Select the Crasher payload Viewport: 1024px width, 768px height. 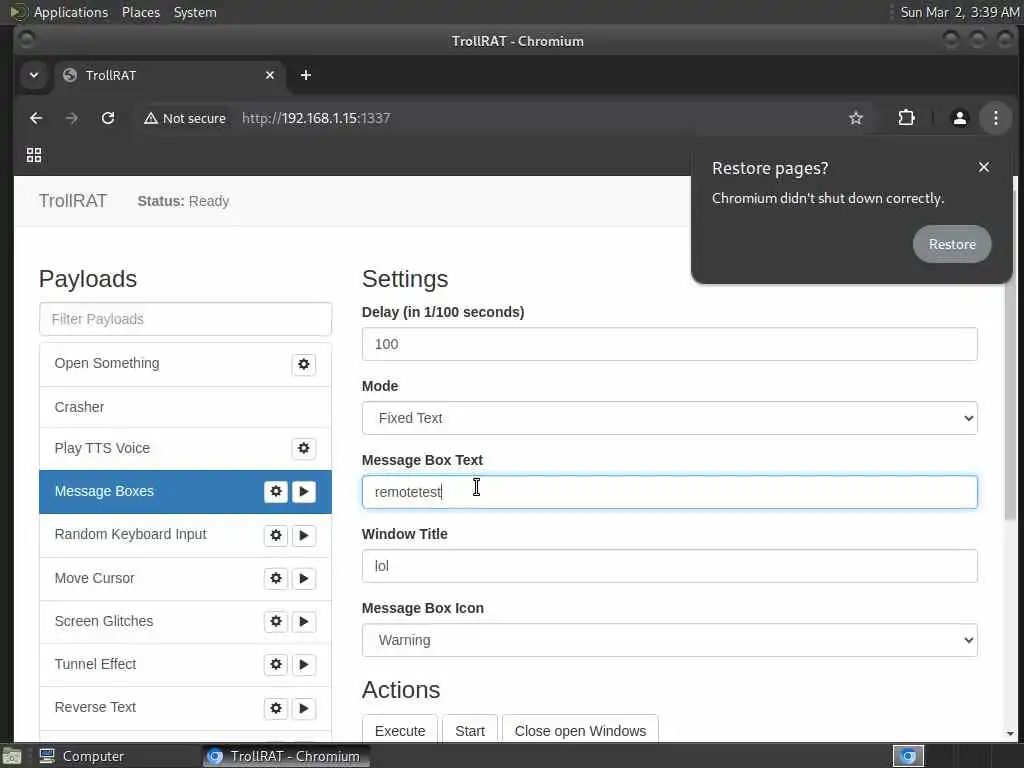[x=185, y=408]
